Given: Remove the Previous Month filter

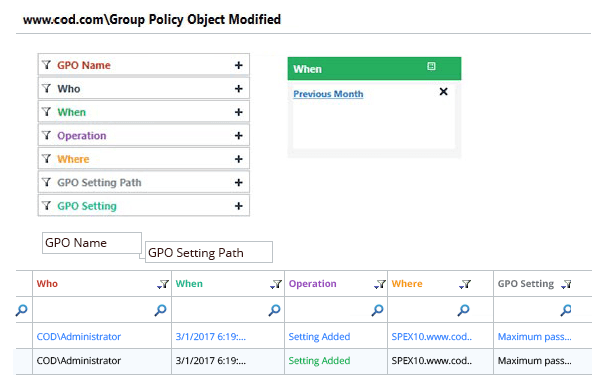Looking at the screenshot, I should pyautogui.click(x=443, y=92).
